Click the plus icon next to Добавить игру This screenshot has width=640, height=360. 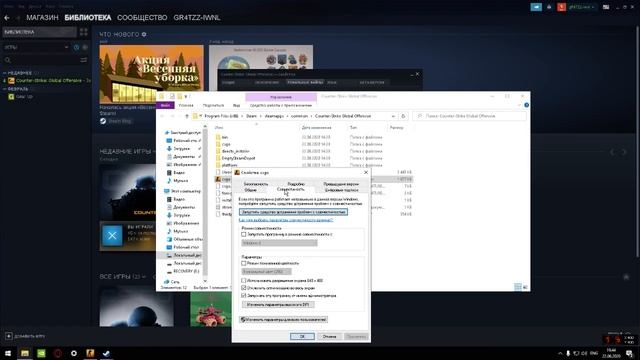pos(9,336)
